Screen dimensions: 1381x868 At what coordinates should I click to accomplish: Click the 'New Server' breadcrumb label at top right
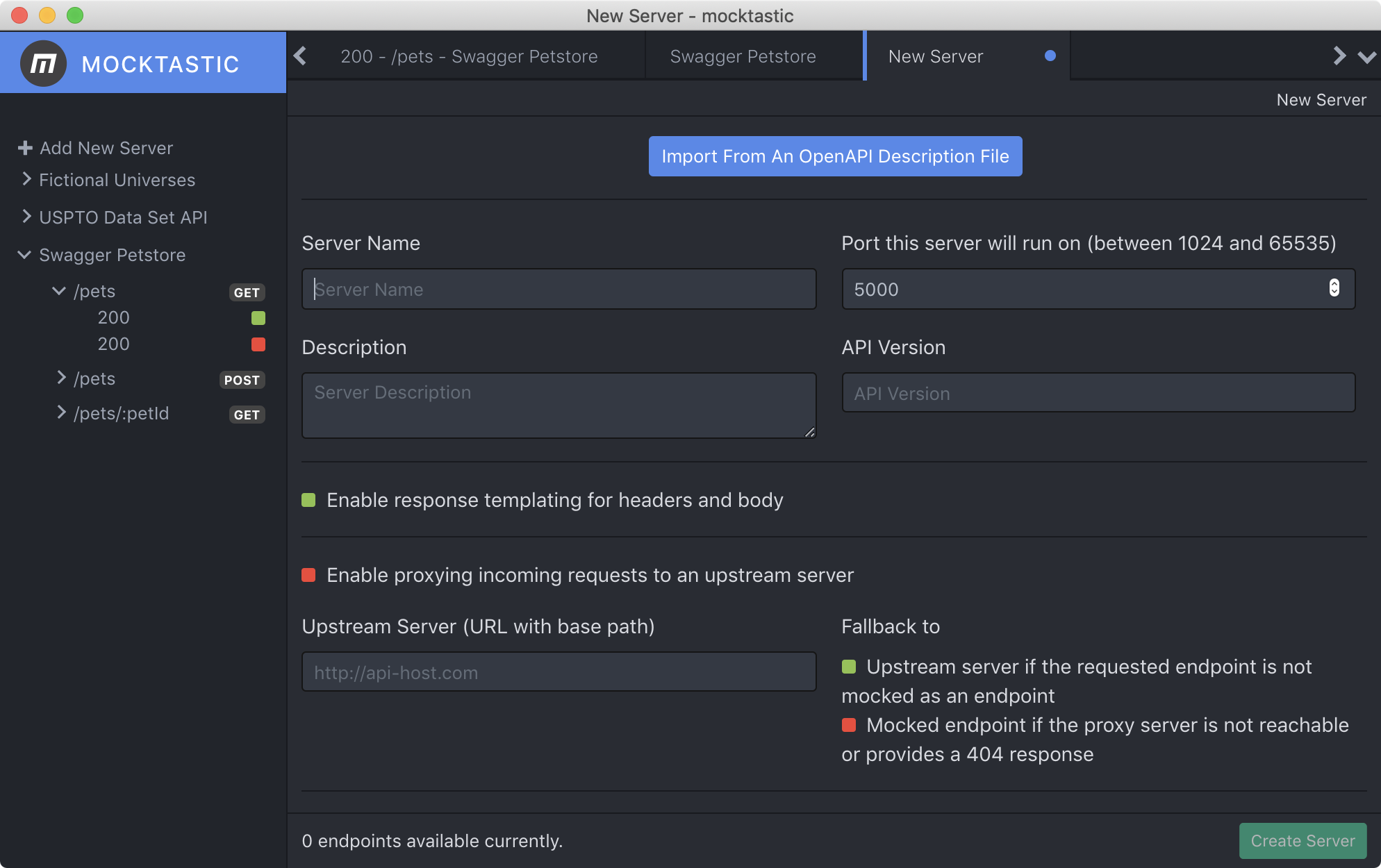click(x=1321, y=100)
